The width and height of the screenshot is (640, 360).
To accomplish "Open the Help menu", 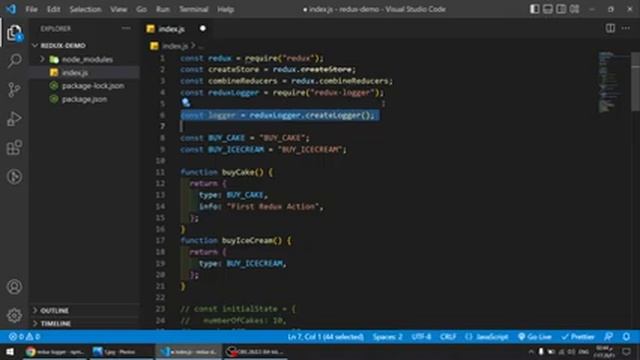I will click(225, 9).
